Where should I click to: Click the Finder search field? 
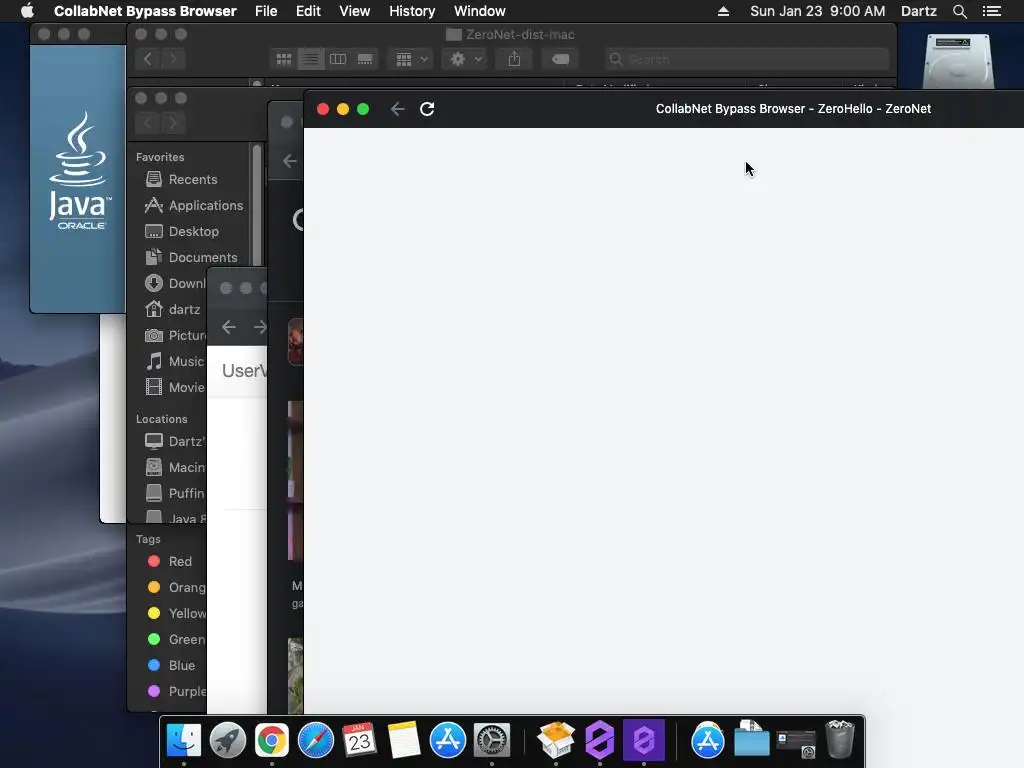(747, 59)
